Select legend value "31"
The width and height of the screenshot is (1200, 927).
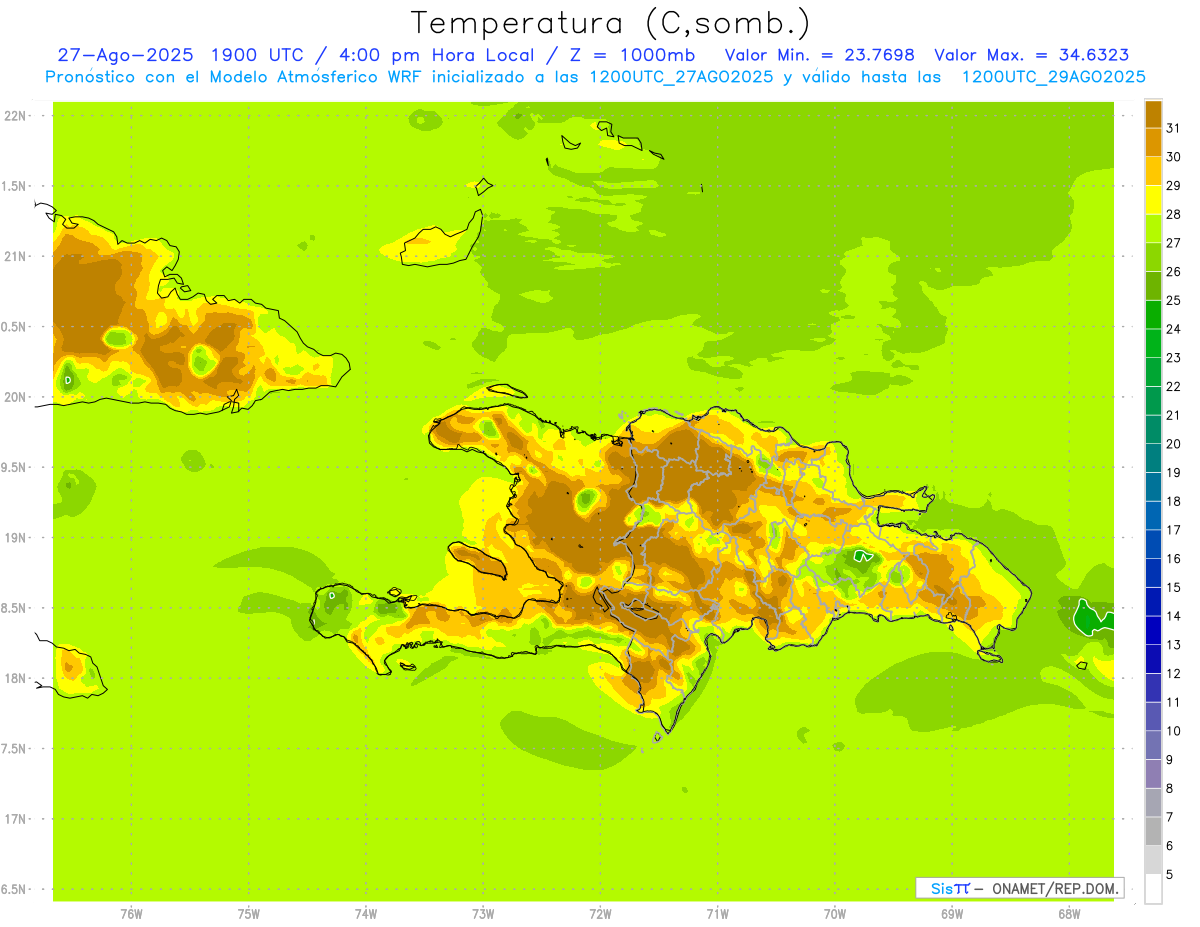1174,128
